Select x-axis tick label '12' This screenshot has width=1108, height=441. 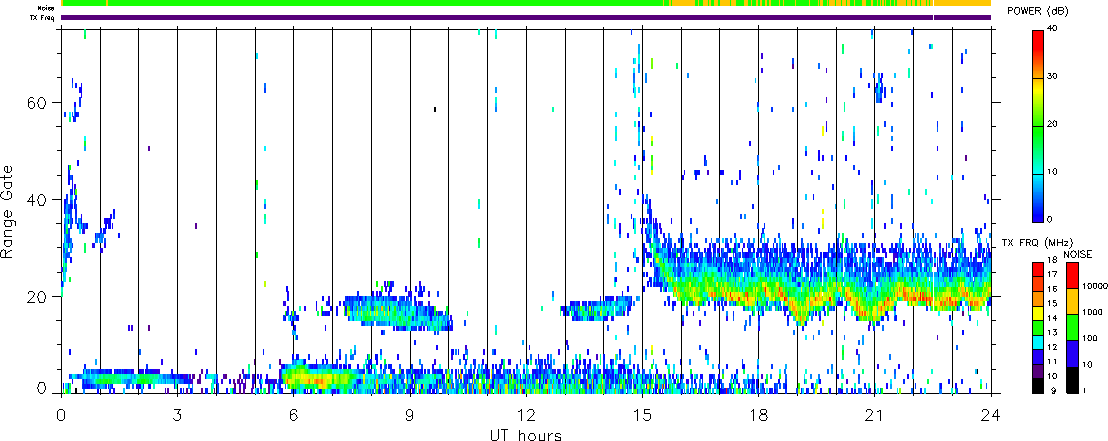(526, 415)
